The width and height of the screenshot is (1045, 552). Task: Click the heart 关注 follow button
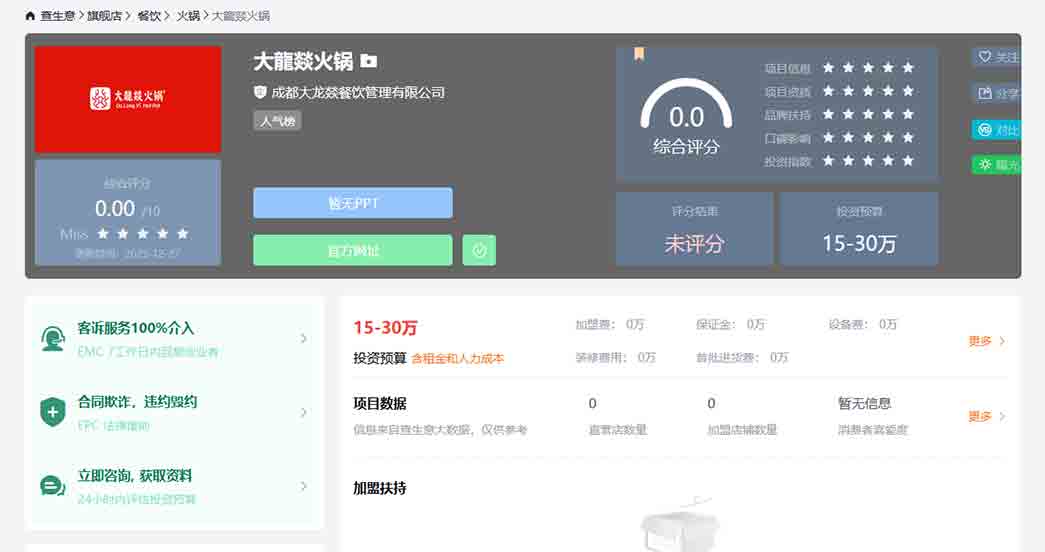(x=996, y=57)
